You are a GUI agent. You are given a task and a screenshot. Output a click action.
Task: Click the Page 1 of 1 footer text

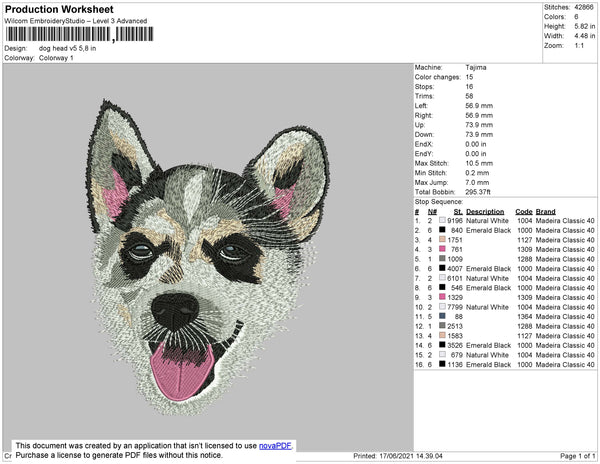point(573,456)
